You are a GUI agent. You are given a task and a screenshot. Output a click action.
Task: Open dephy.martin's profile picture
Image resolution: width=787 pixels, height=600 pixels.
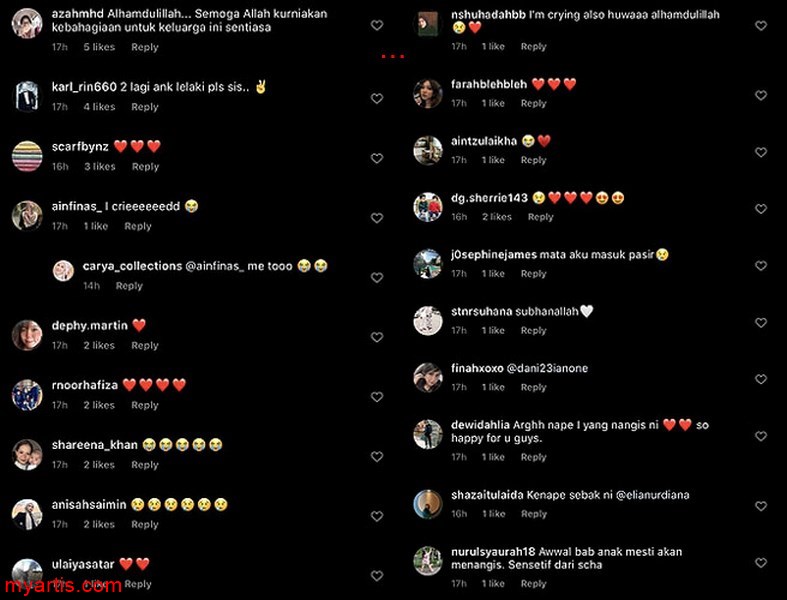tap(27, 335)
